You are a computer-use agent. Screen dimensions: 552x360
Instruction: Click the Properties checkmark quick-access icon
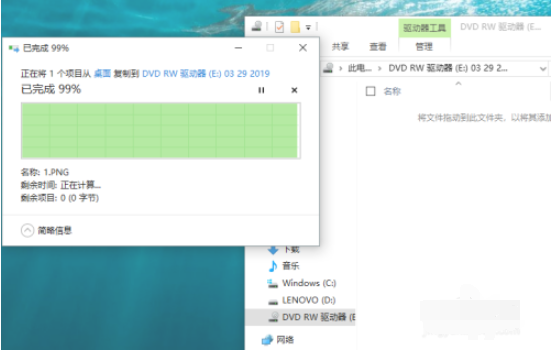pos(280,27)
